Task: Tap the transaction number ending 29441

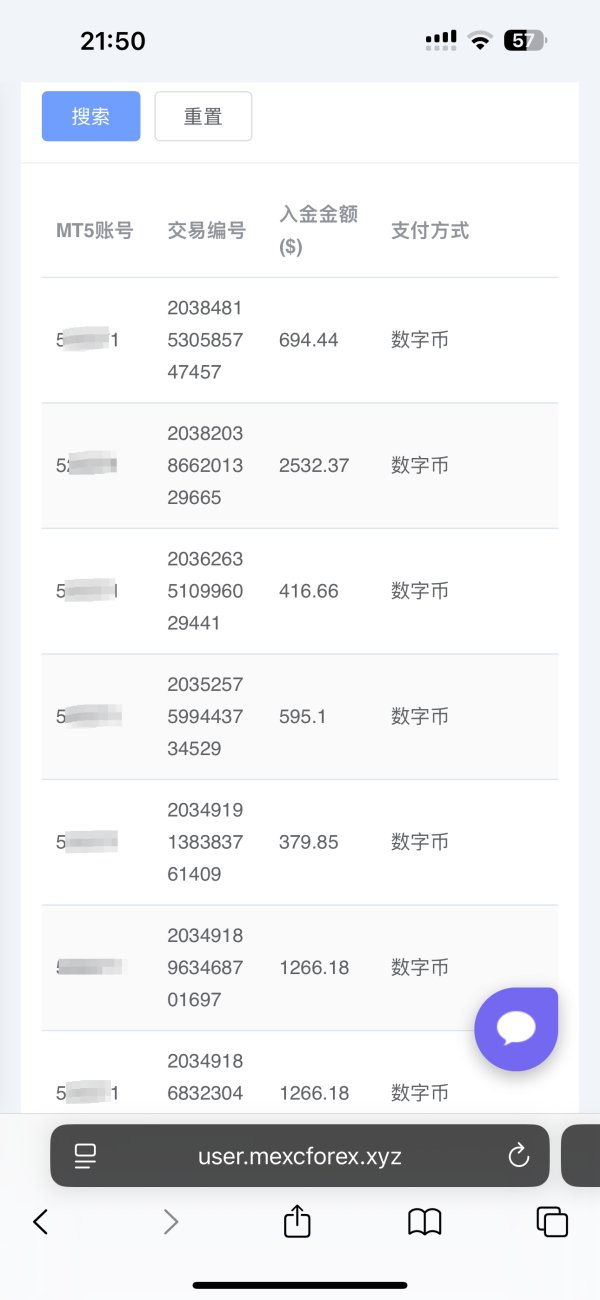Action: click(205, 591)
